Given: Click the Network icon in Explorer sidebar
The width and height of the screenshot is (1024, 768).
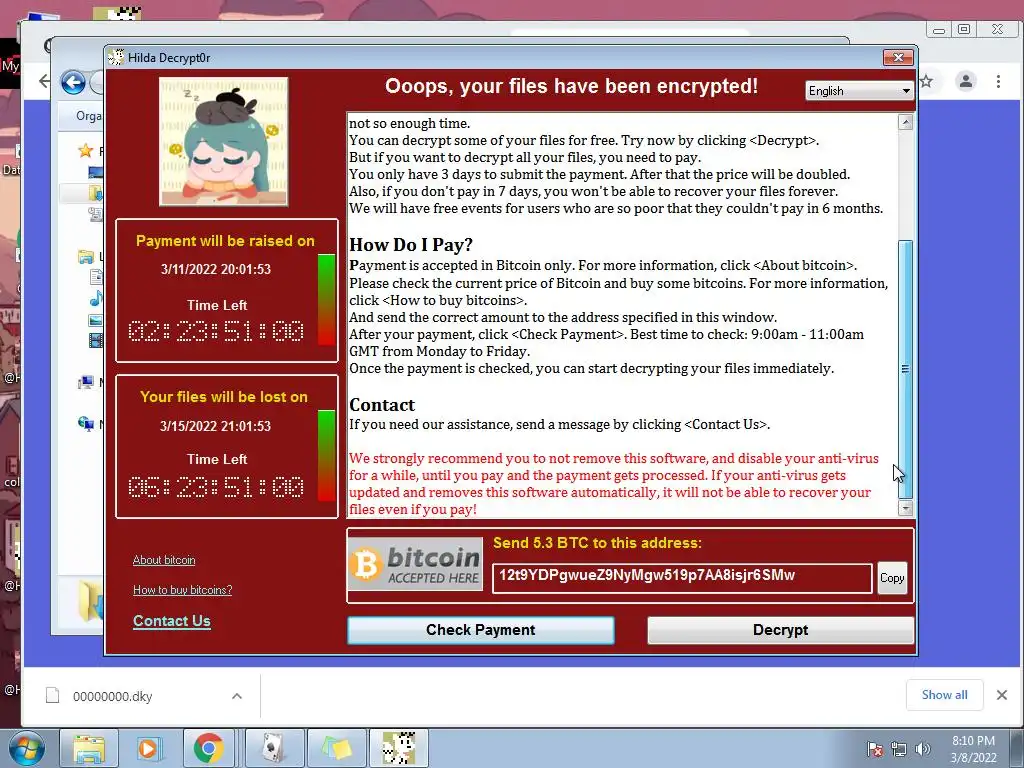Looking at the screenshot, I should [x=86, y=424].
